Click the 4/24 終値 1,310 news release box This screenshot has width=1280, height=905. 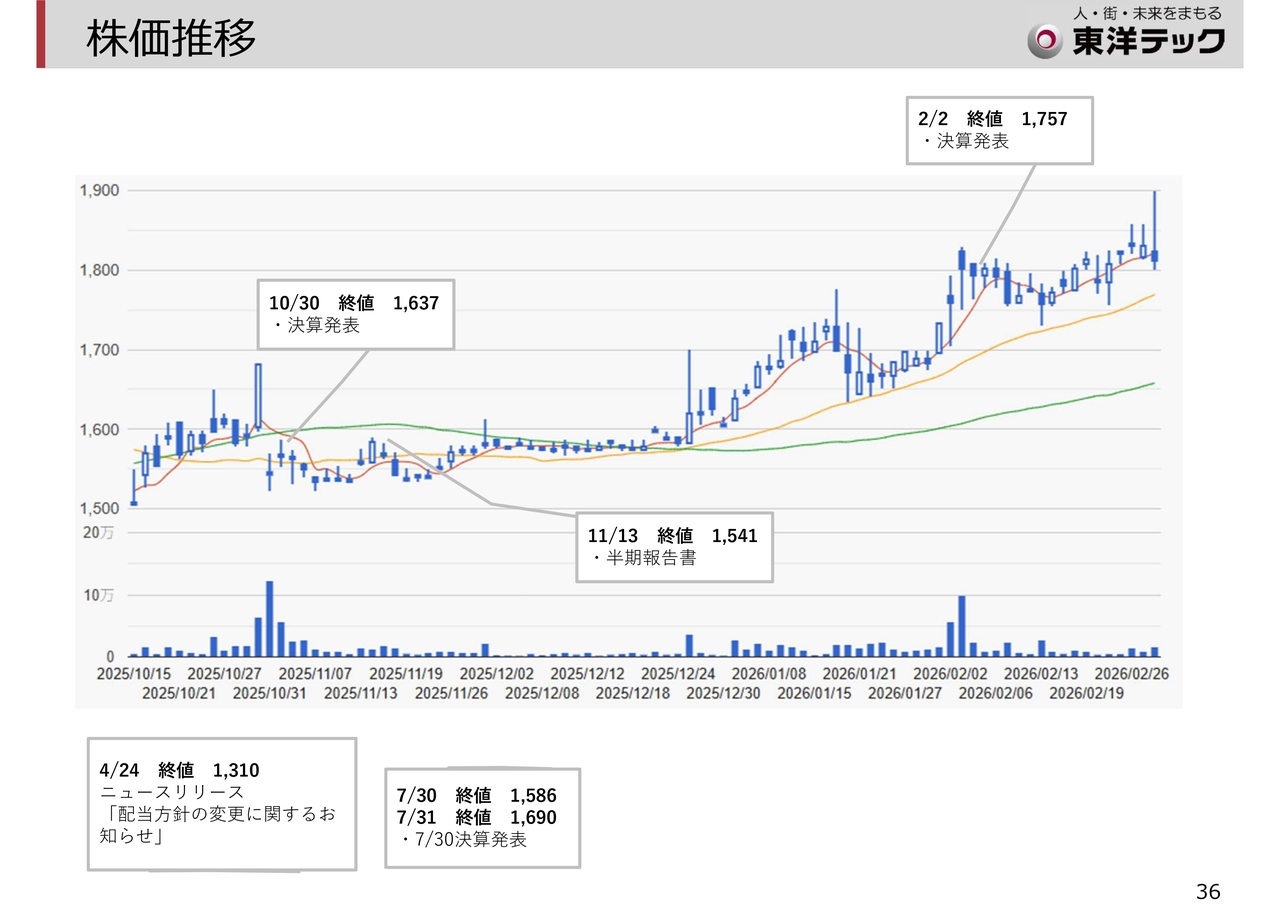222,804
